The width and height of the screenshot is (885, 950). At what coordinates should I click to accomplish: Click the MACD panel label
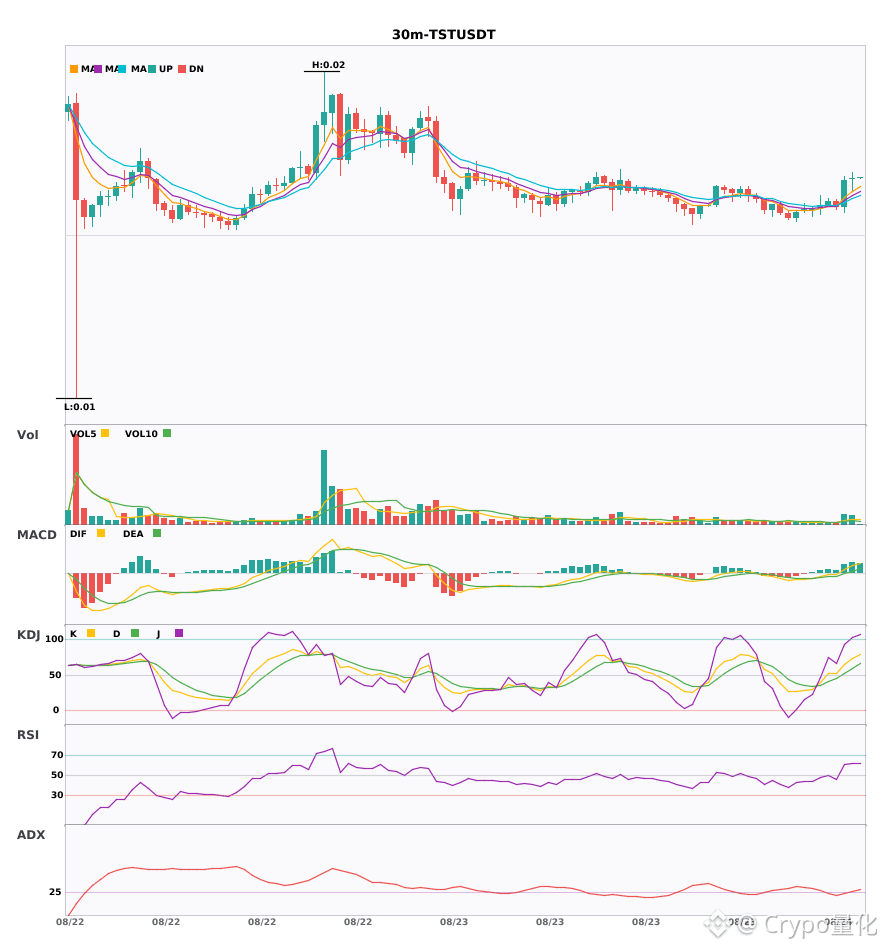(x=36, y=535)
